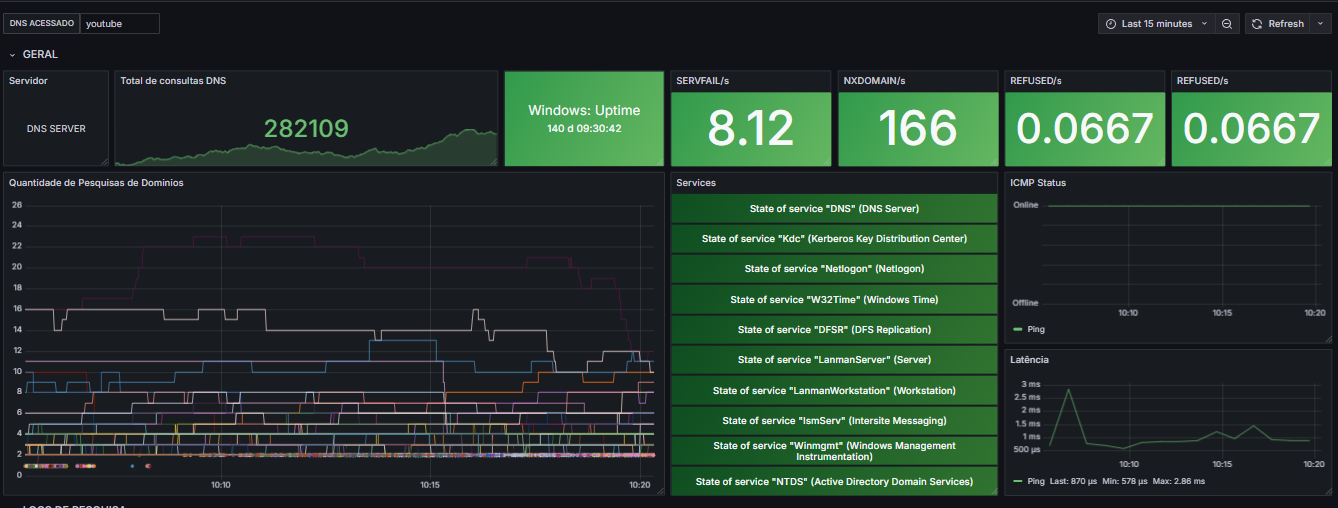Click the DNS ACESSADO input with youtube
1338x508 pixels.
pyautogui.click(x=119, y=23)
